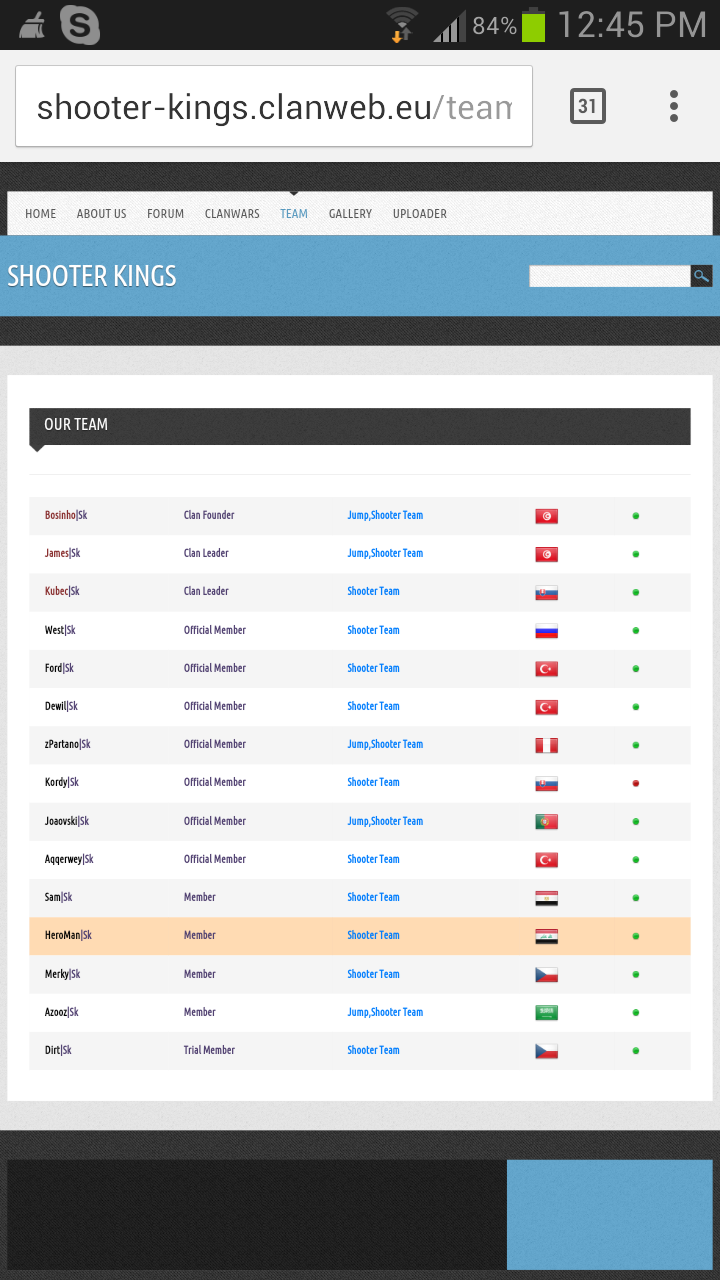The width and height of the screenshot is (720, 1280).
Task: Open Kubec|Sk member profile
Action: click(62, 591)
